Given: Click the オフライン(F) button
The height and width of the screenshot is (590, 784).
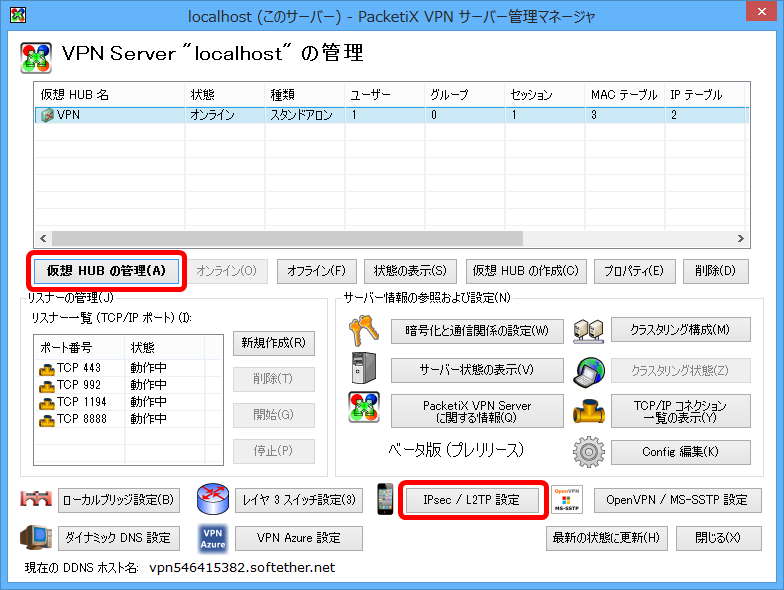Looking at the screenshot, I should 316,271.
